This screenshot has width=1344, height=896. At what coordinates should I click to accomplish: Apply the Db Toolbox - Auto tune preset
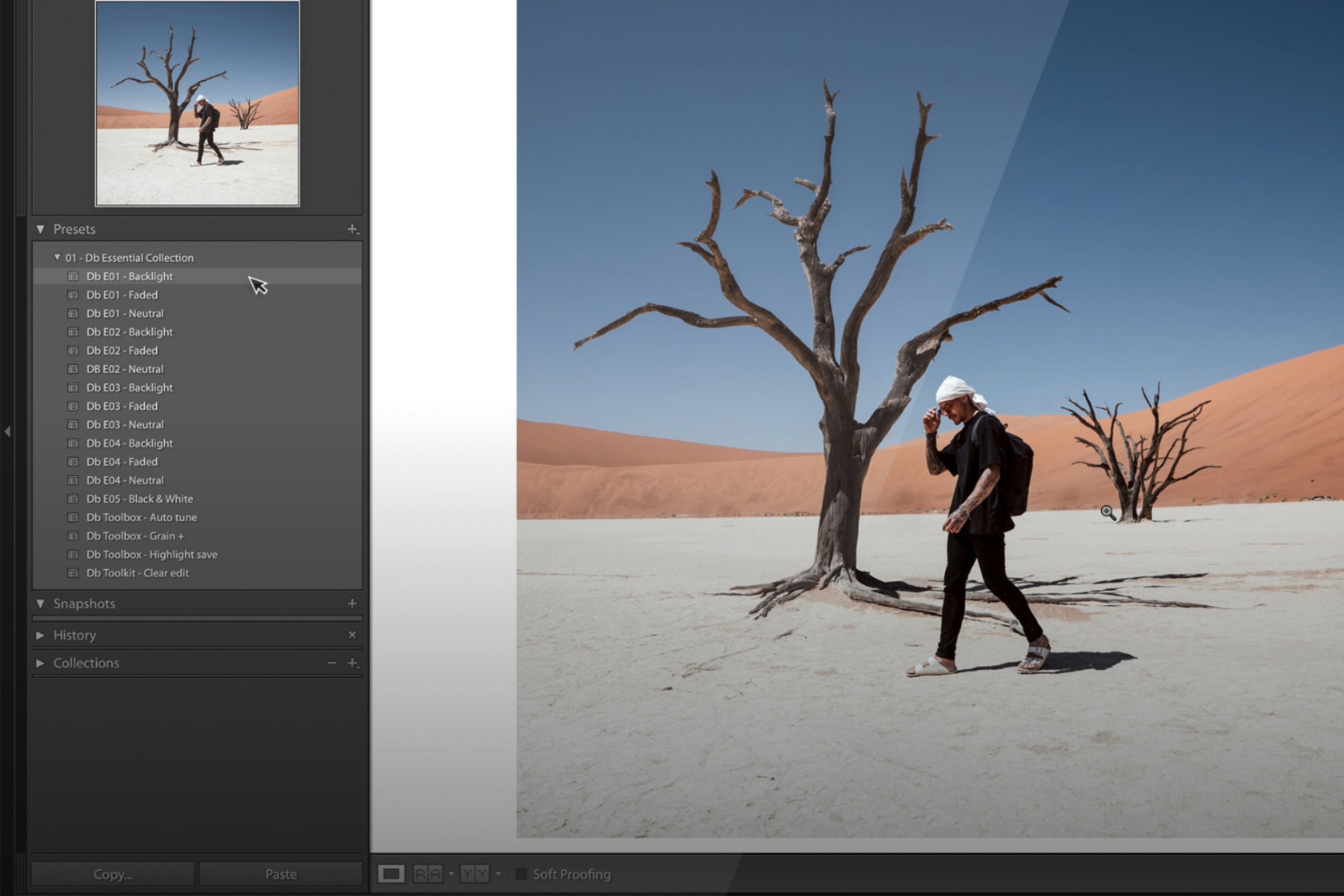pos(197,518)
